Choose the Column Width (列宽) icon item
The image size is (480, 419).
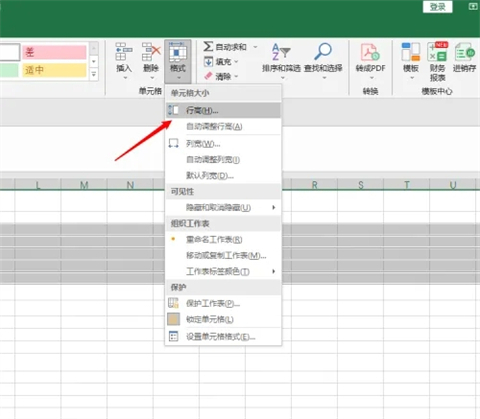[174, 144]
